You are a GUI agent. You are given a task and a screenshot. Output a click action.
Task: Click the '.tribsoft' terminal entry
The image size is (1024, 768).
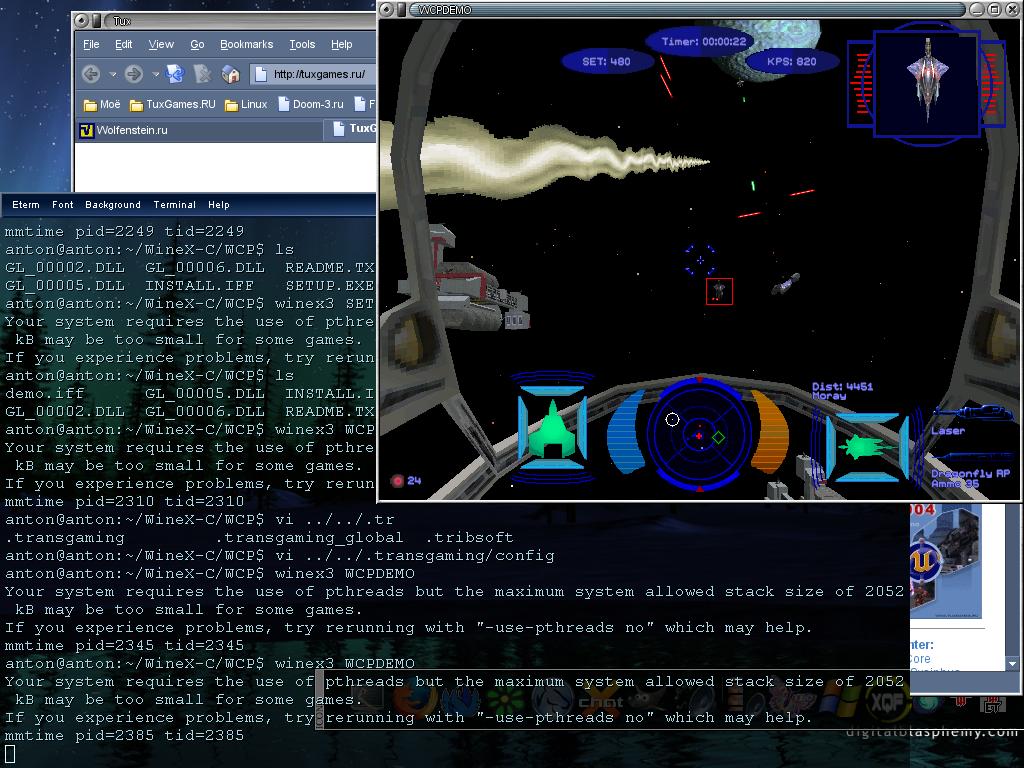click(x=469, y=537)
